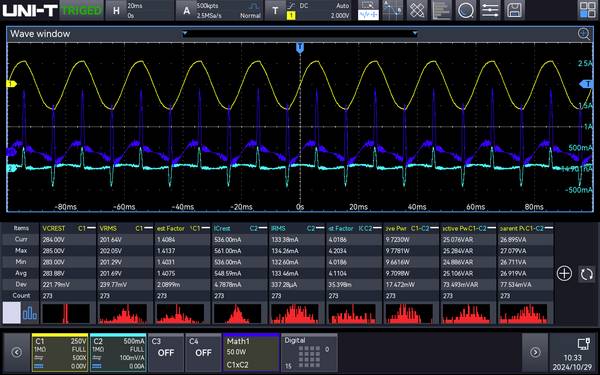The image size is (600, 375).
Task: Remove the Reactive Pw C1-C2 column
Action: tap(492, 228)
